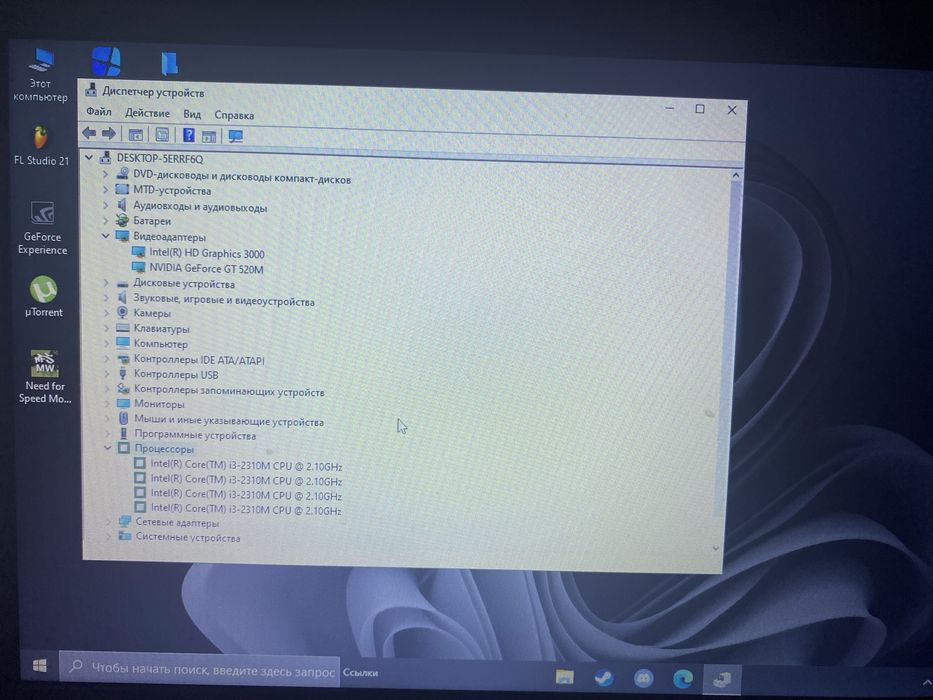Select the FL Studio 21 desktop icon
This screenshot has height=700, width=933.
[41, 146]
